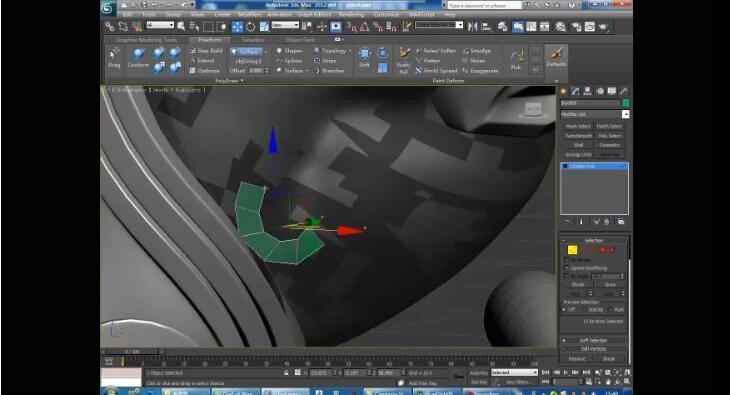This screenshot has width=730, height=395.
Task: Choose the Push/Pull paint deform brush
Action: point(404,60)
